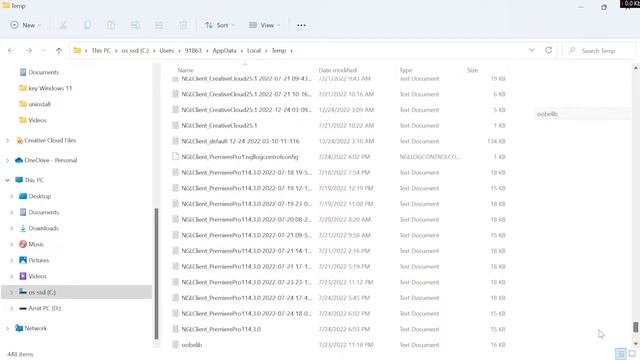640x360 pixels.
Task: Expand the Amit PC (D:) drive node
Action: pyautogui.click(x=11, y=308)
